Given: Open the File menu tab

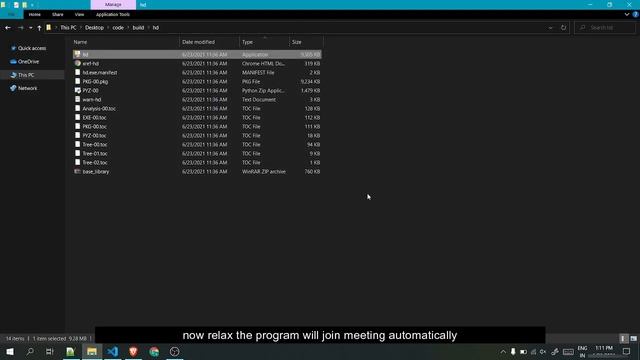Looking at the screenshot, I should [11, 14].
